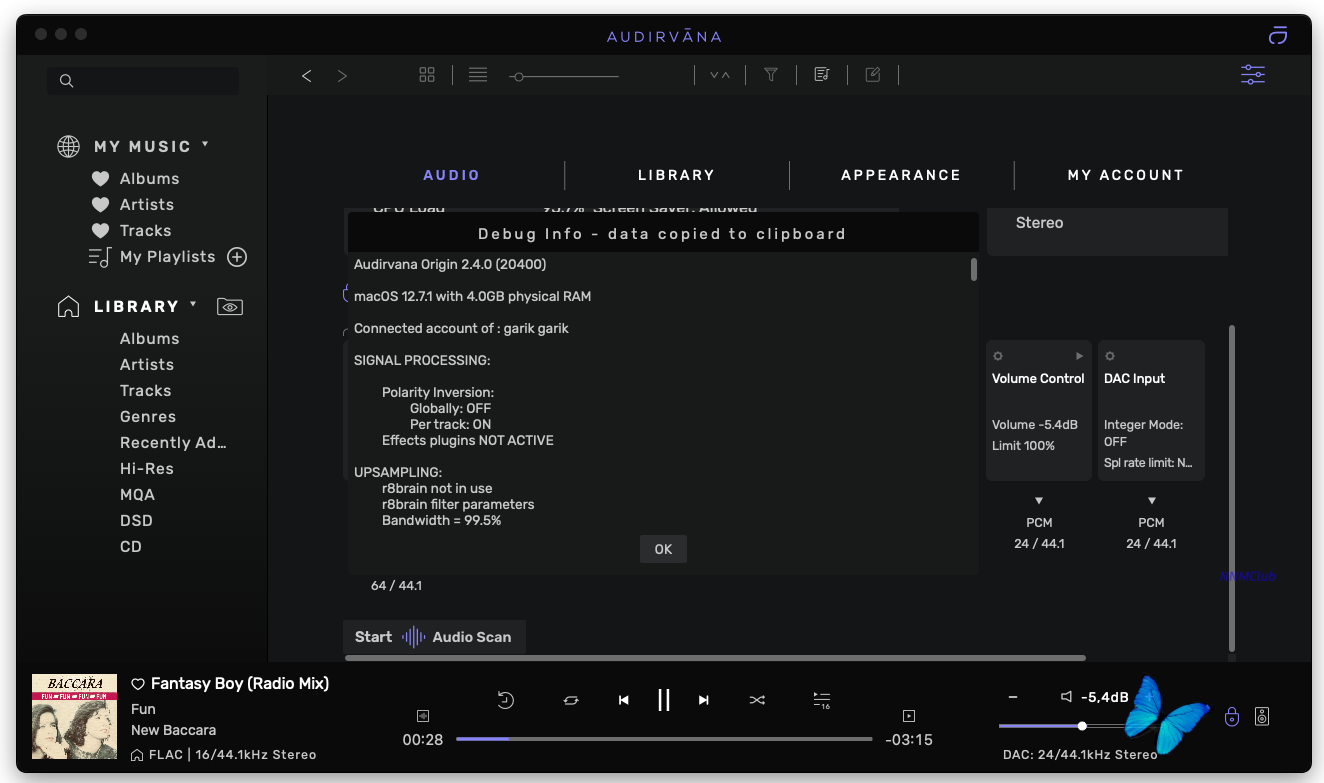
Task: Mute audio via speaker icon near -5,4dB
Action: [1067, 697]
